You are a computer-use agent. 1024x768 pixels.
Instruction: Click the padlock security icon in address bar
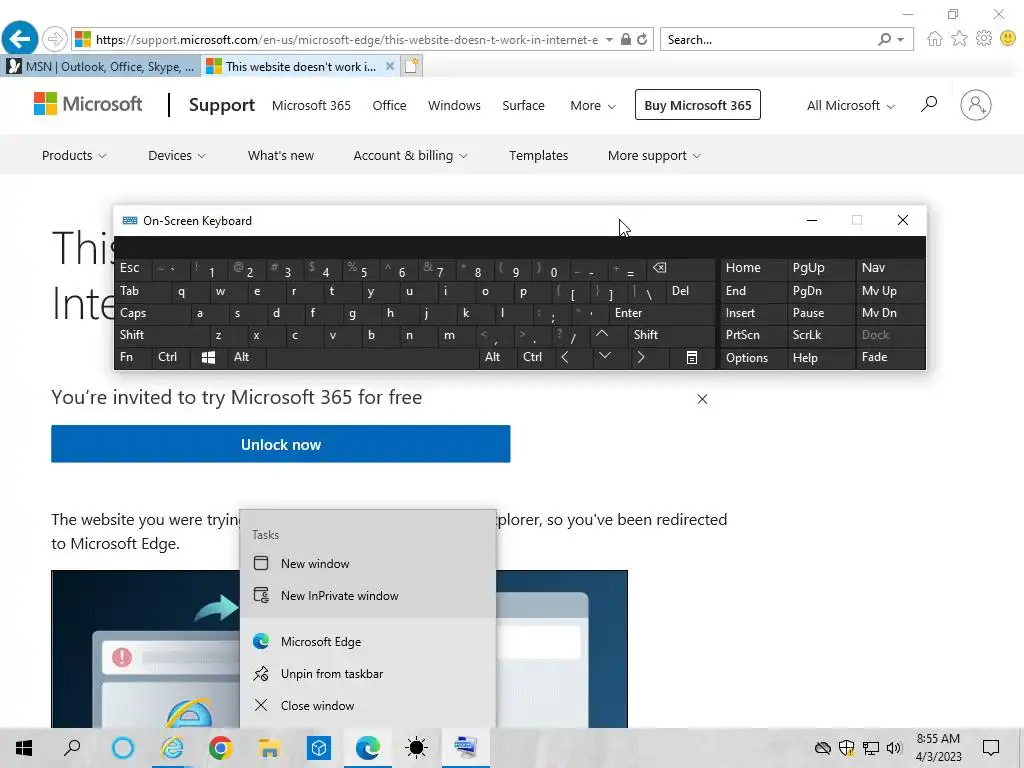(626, 39)
